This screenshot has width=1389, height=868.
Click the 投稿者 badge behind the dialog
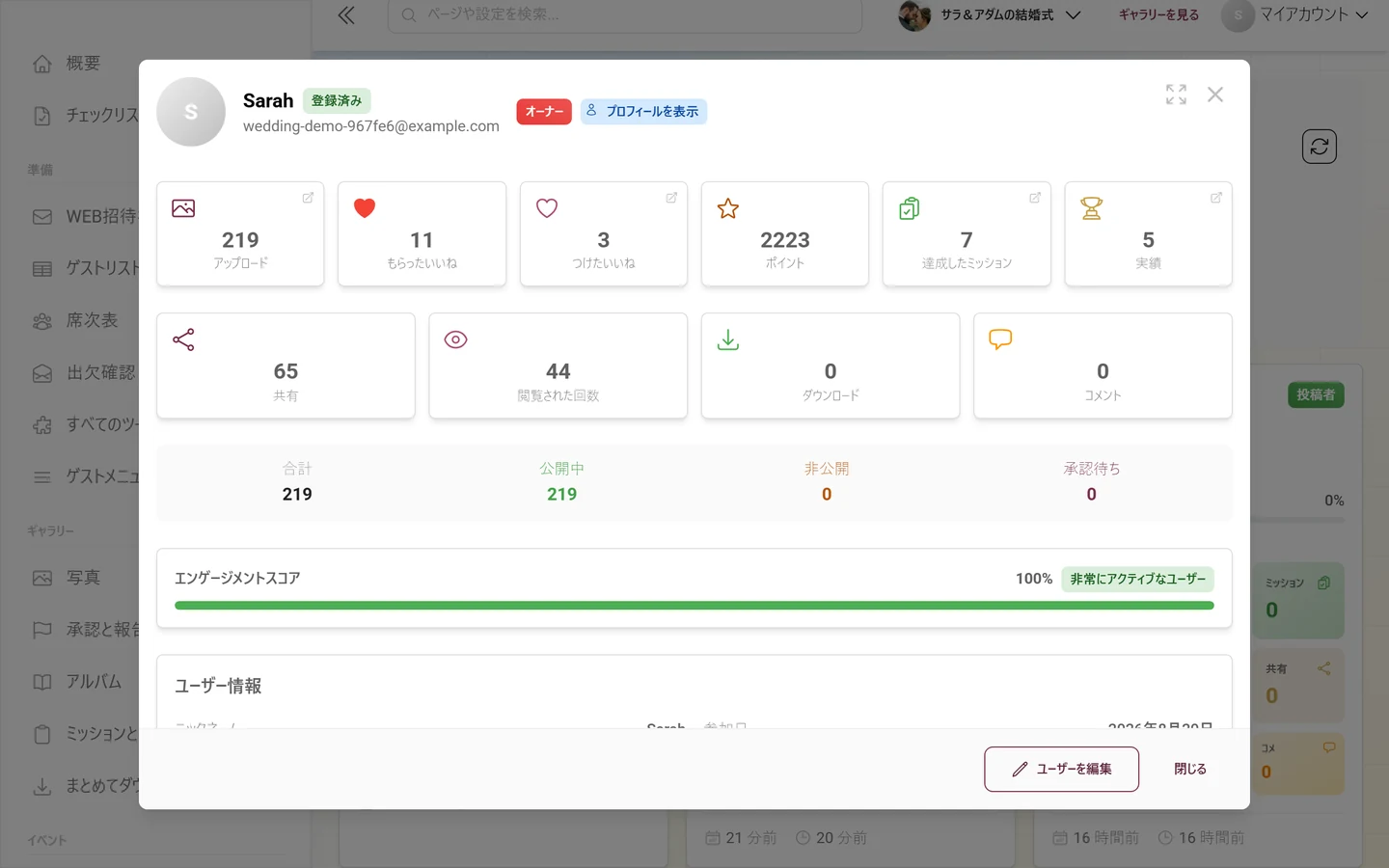[x=1316, y=395]
